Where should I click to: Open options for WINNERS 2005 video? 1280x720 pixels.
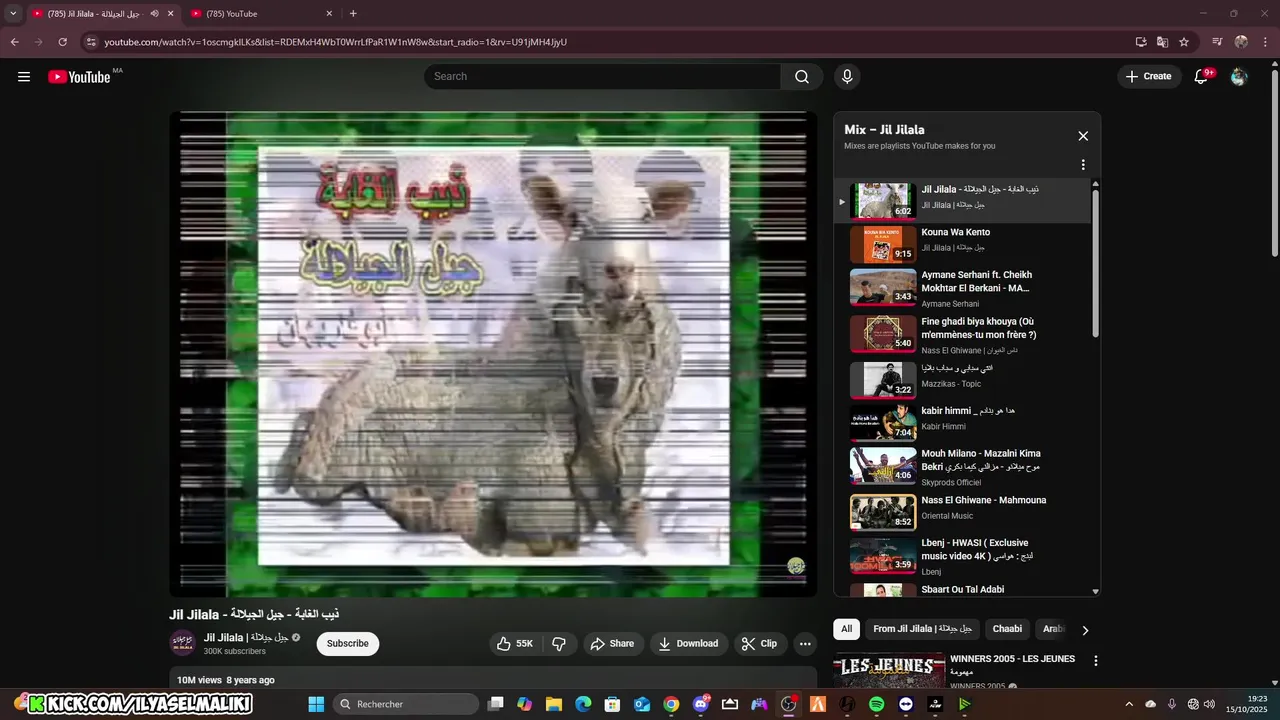coord(1096,661)
